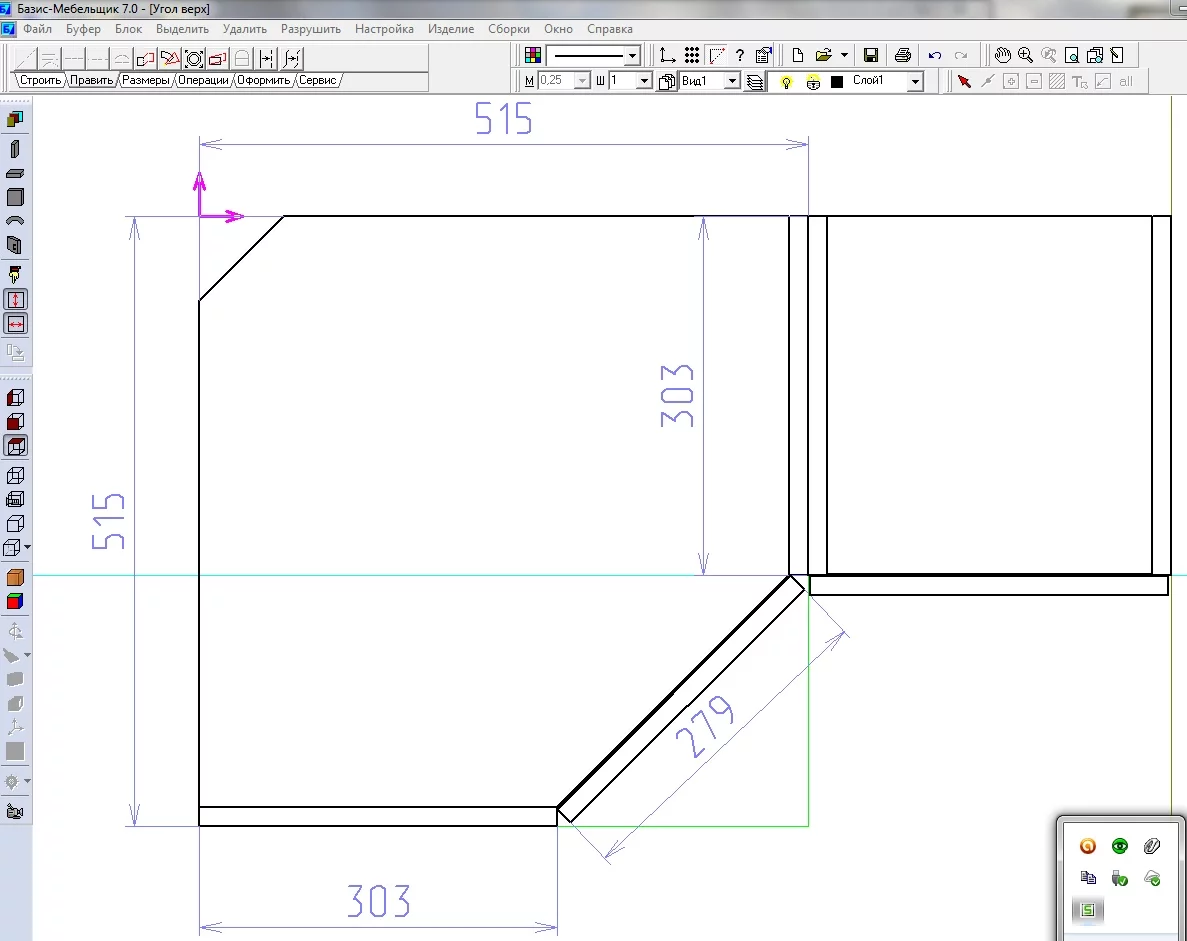This screenshot has width=1187, height=941.
Task: Toggle the layer visibility light bulb
Action: coord(787,81)
